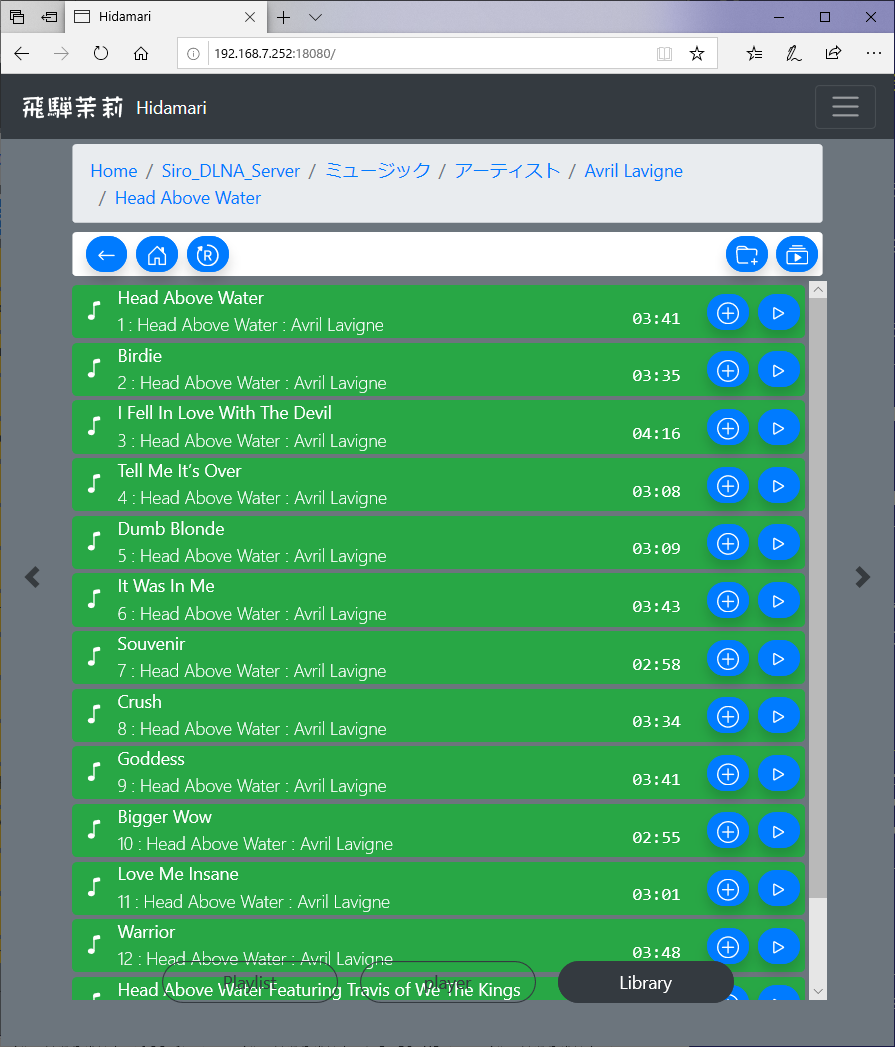895x1047 pixels.
Task: Open Siro_DLNA_Server breadcrumb link
Action: click(x=230, y=171)
